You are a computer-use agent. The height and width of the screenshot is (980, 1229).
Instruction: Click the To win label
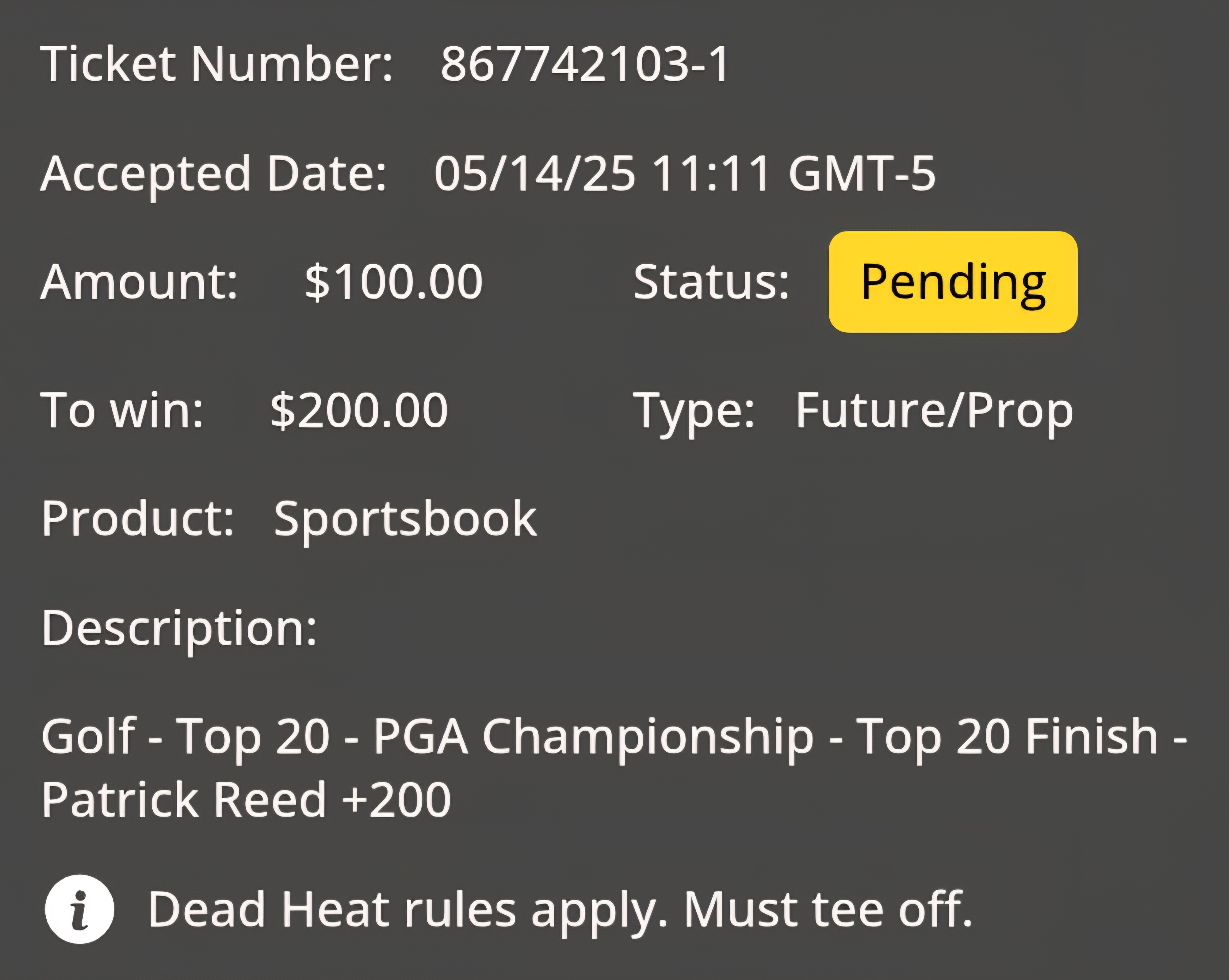click(122, 410)
